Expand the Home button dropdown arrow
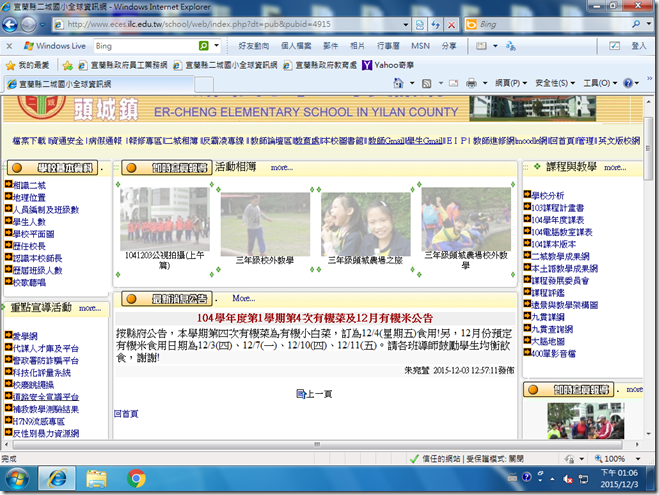The height and width of the screenshot is (495, 659). [x=412, y=83]
